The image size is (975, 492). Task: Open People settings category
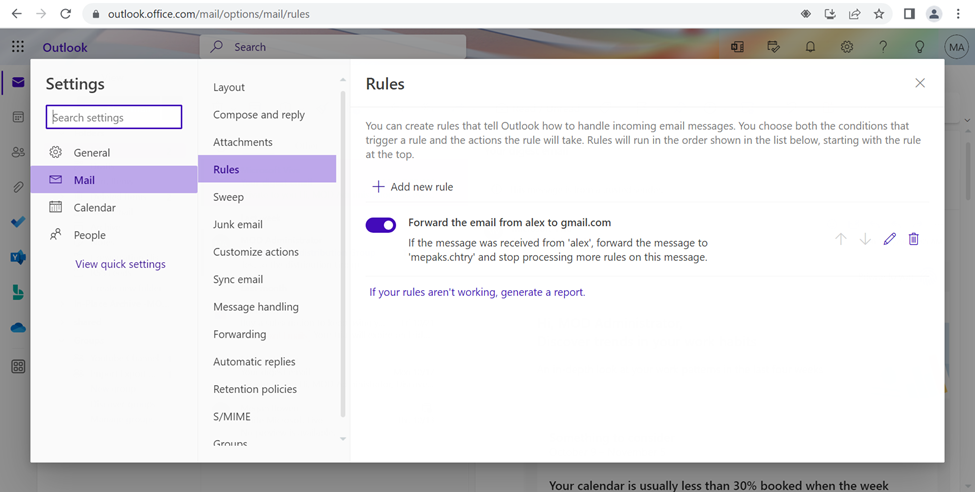click(114, 234)
